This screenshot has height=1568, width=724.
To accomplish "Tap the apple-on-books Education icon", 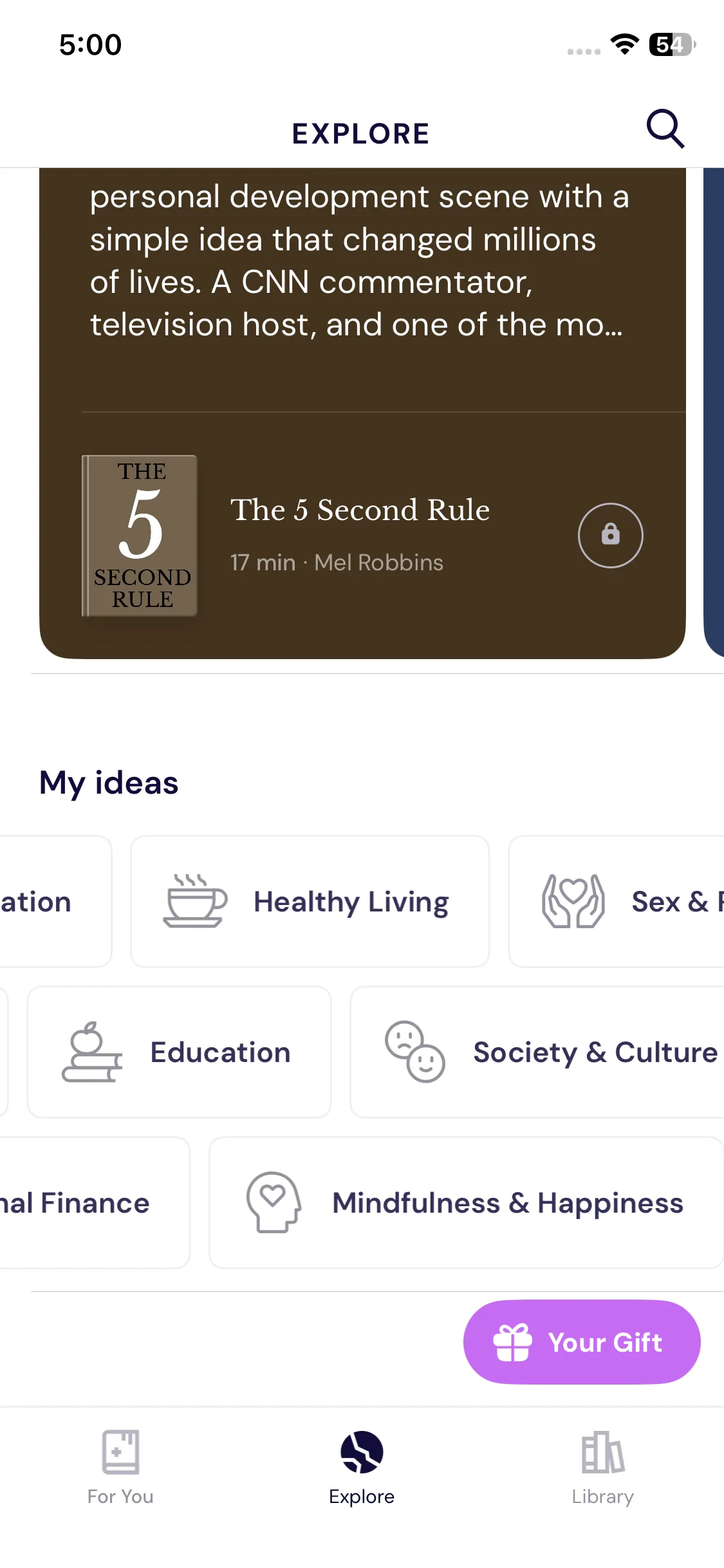I will 92,1052.
